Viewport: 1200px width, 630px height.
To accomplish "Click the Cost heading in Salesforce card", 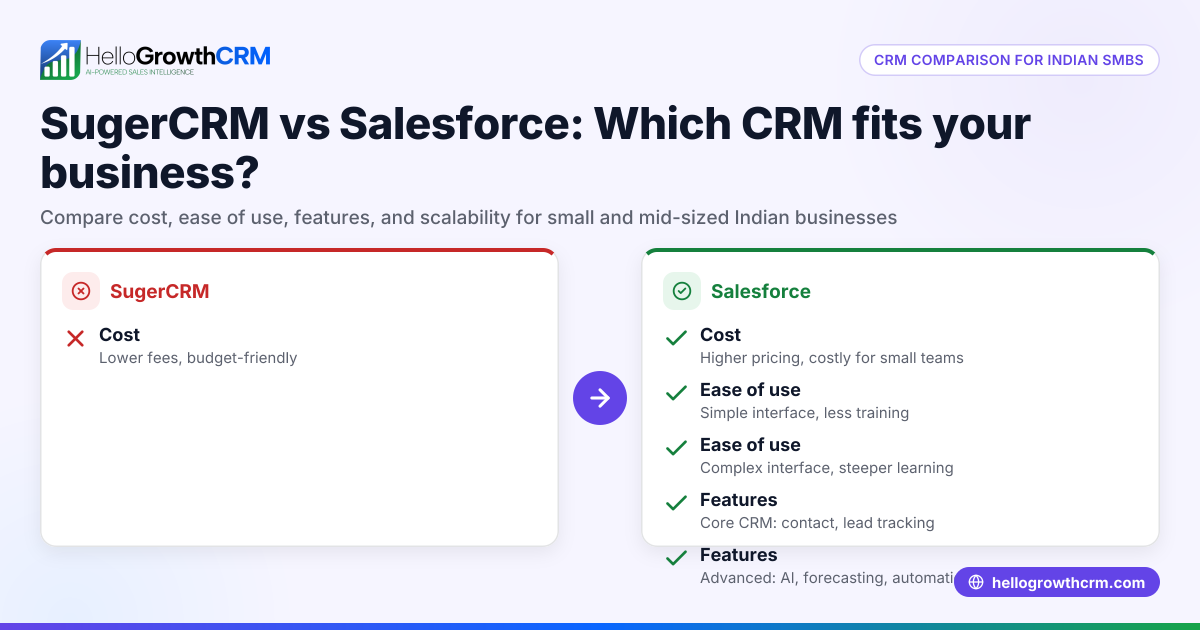I will 720,335.
